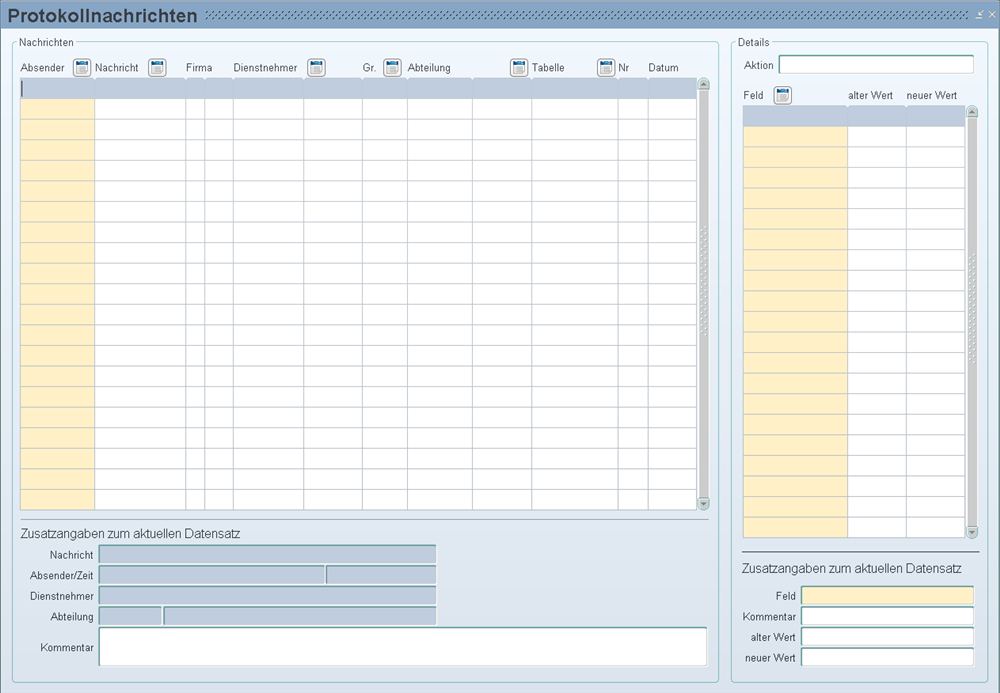
Task: Open the Feld lookup list icon in Details
Action: [783, 96]
